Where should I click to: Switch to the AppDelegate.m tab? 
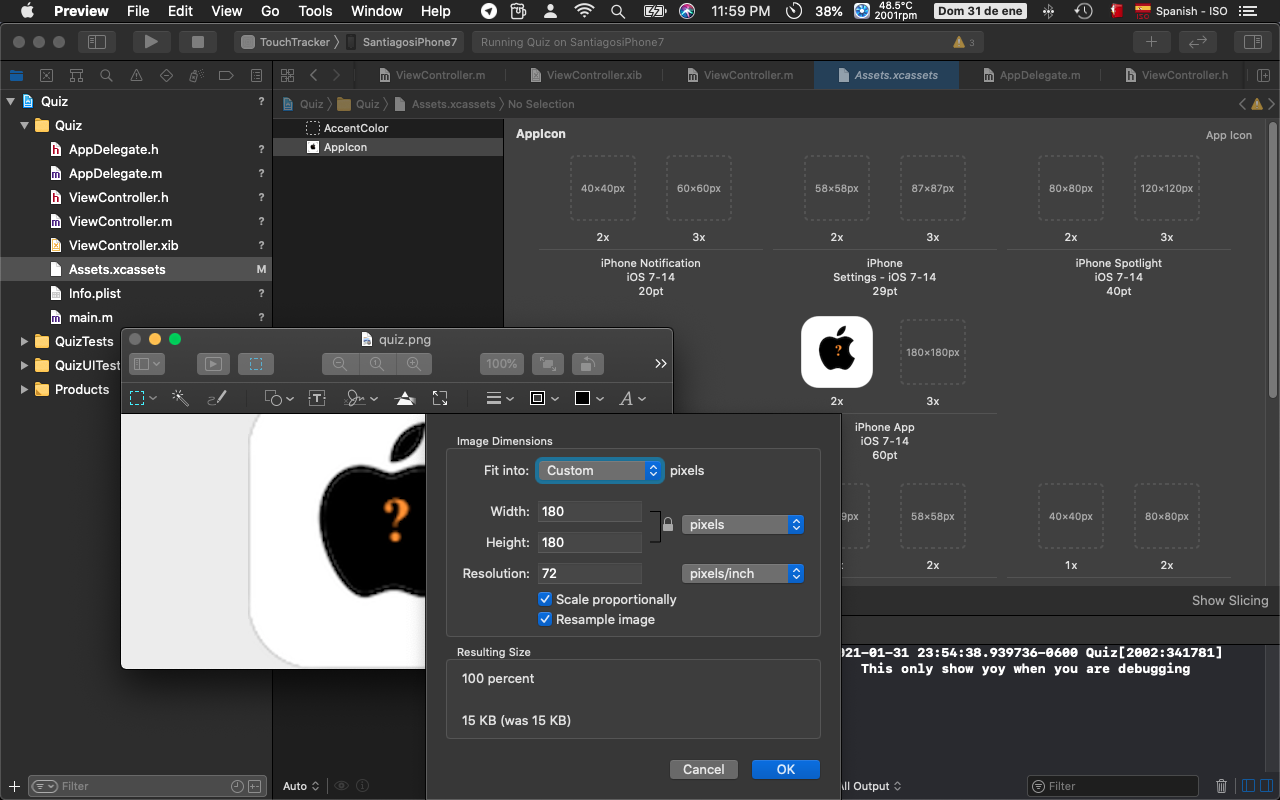[1031, 75]
